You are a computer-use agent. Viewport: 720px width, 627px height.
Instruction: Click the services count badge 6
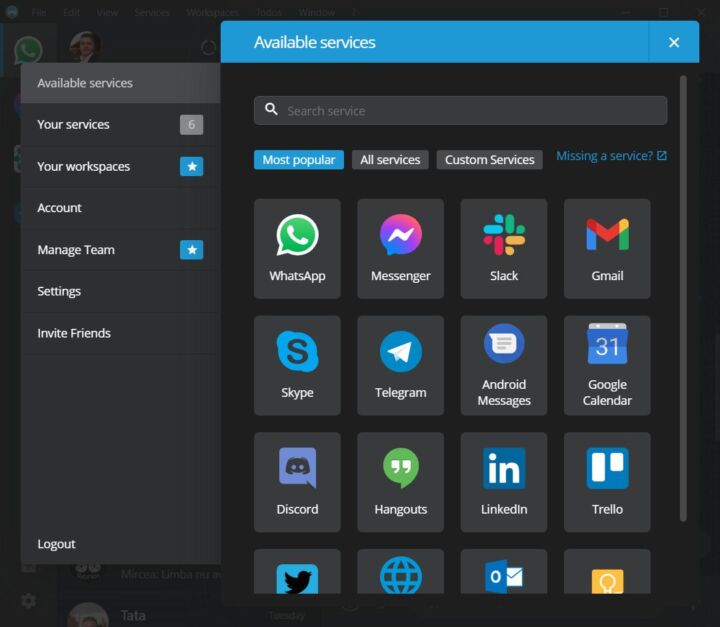coord(191,124)
